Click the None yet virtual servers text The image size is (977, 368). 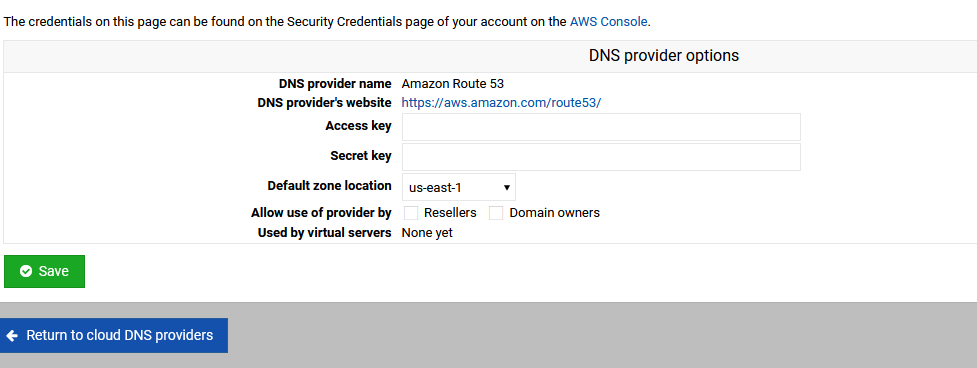[x=427, y=233]
